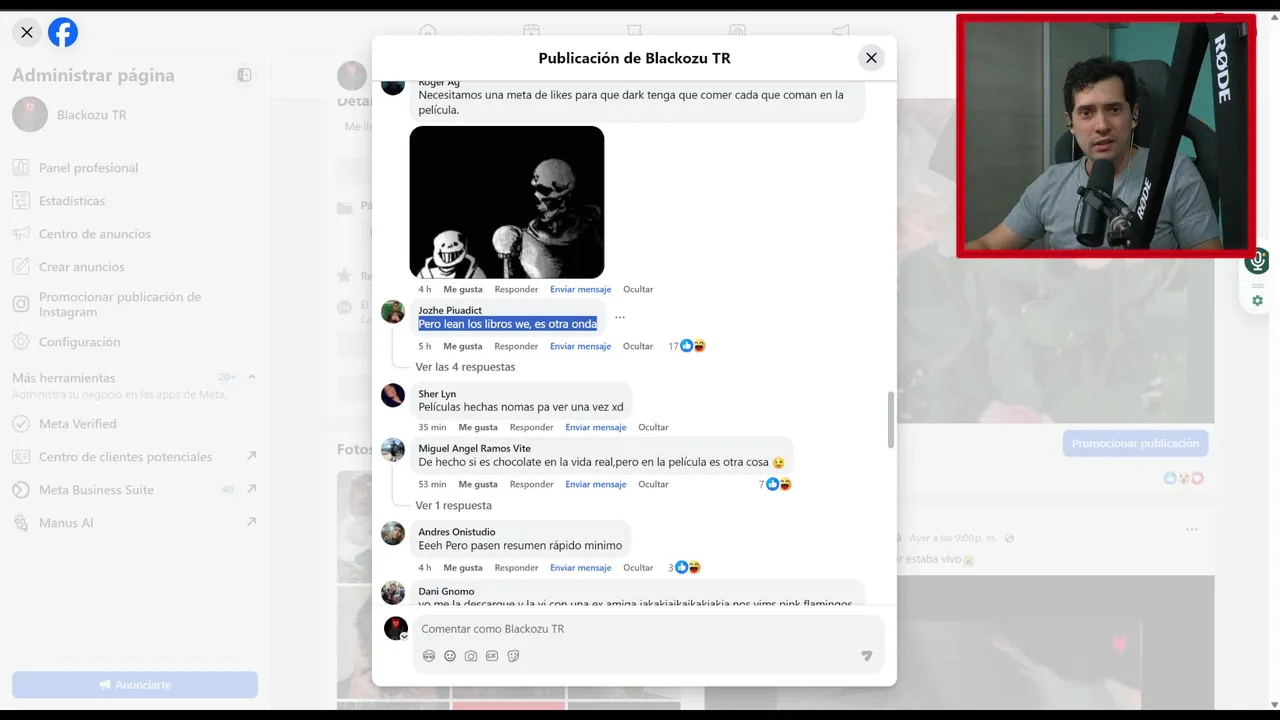
Task: Click Andres Onistudio's avatar
Action: 393,533
